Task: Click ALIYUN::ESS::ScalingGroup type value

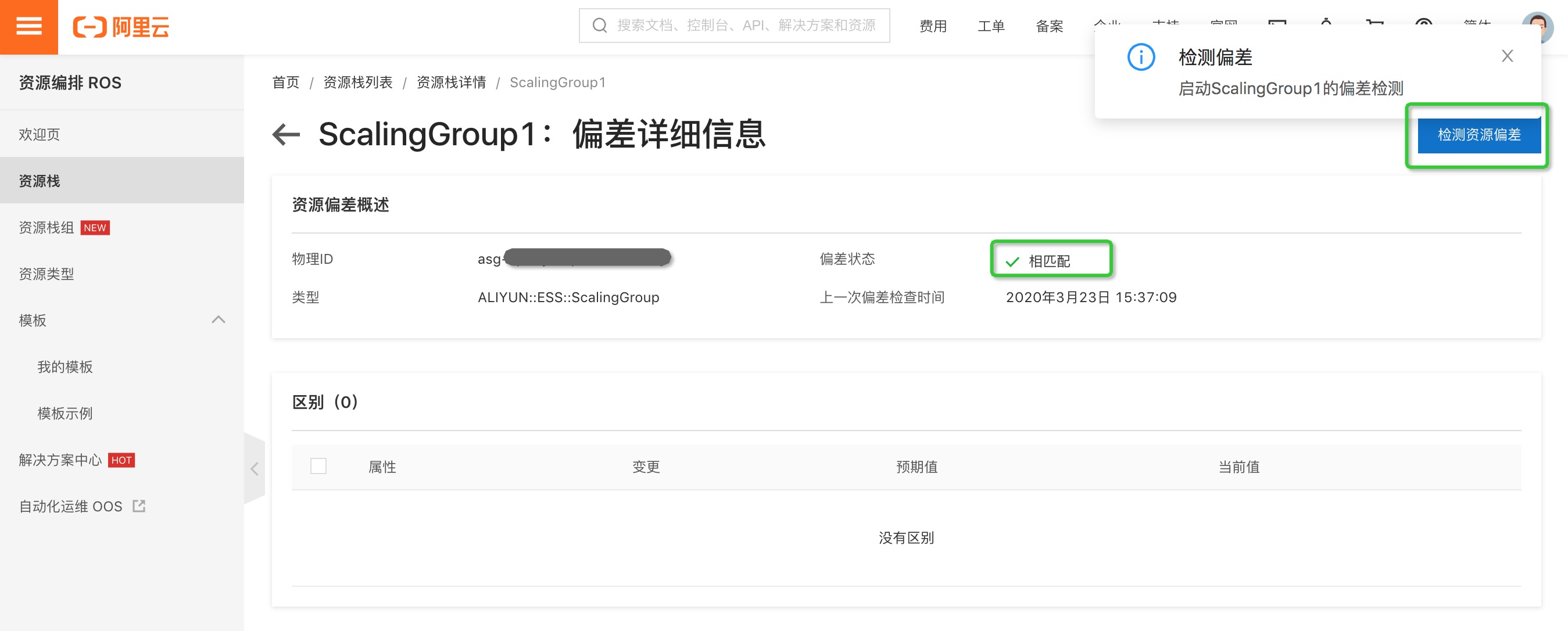Action: (x=568, y=297)
